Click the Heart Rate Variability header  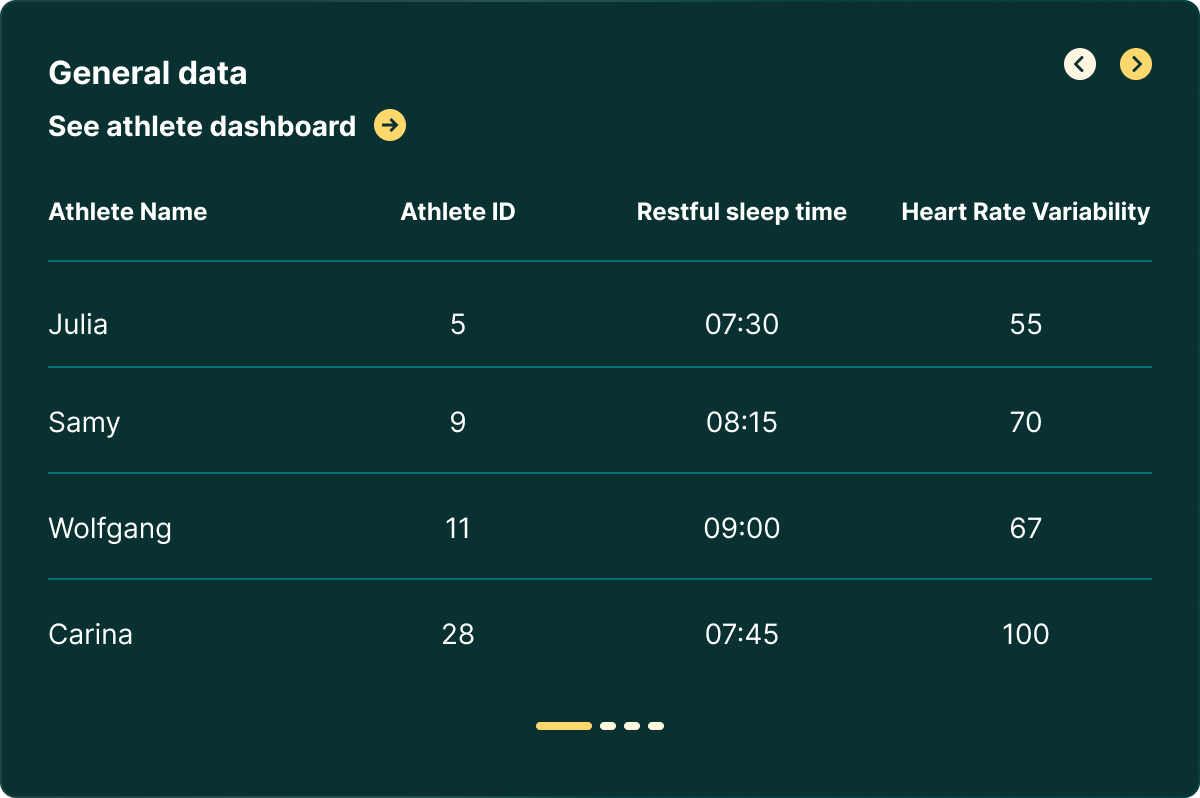pyautogui.click(x=1025, y=212)
